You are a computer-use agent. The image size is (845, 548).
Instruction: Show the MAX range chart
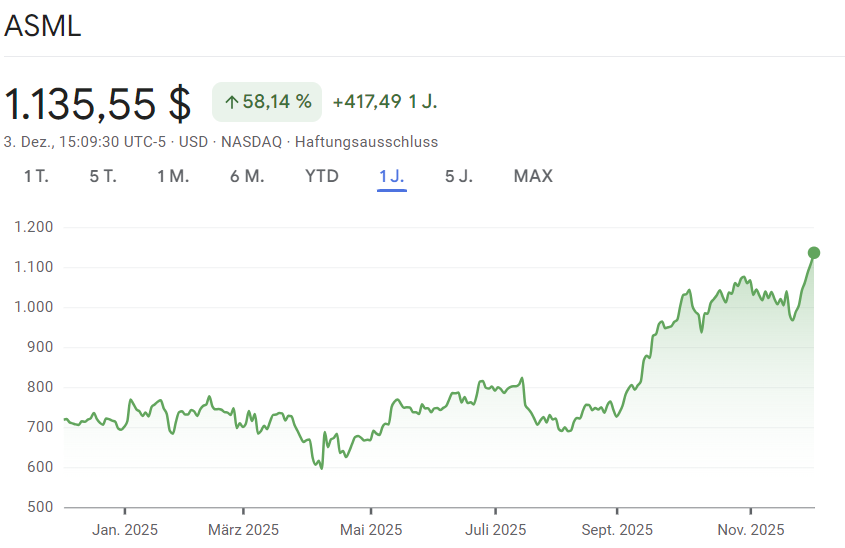(x=533, y=176)
